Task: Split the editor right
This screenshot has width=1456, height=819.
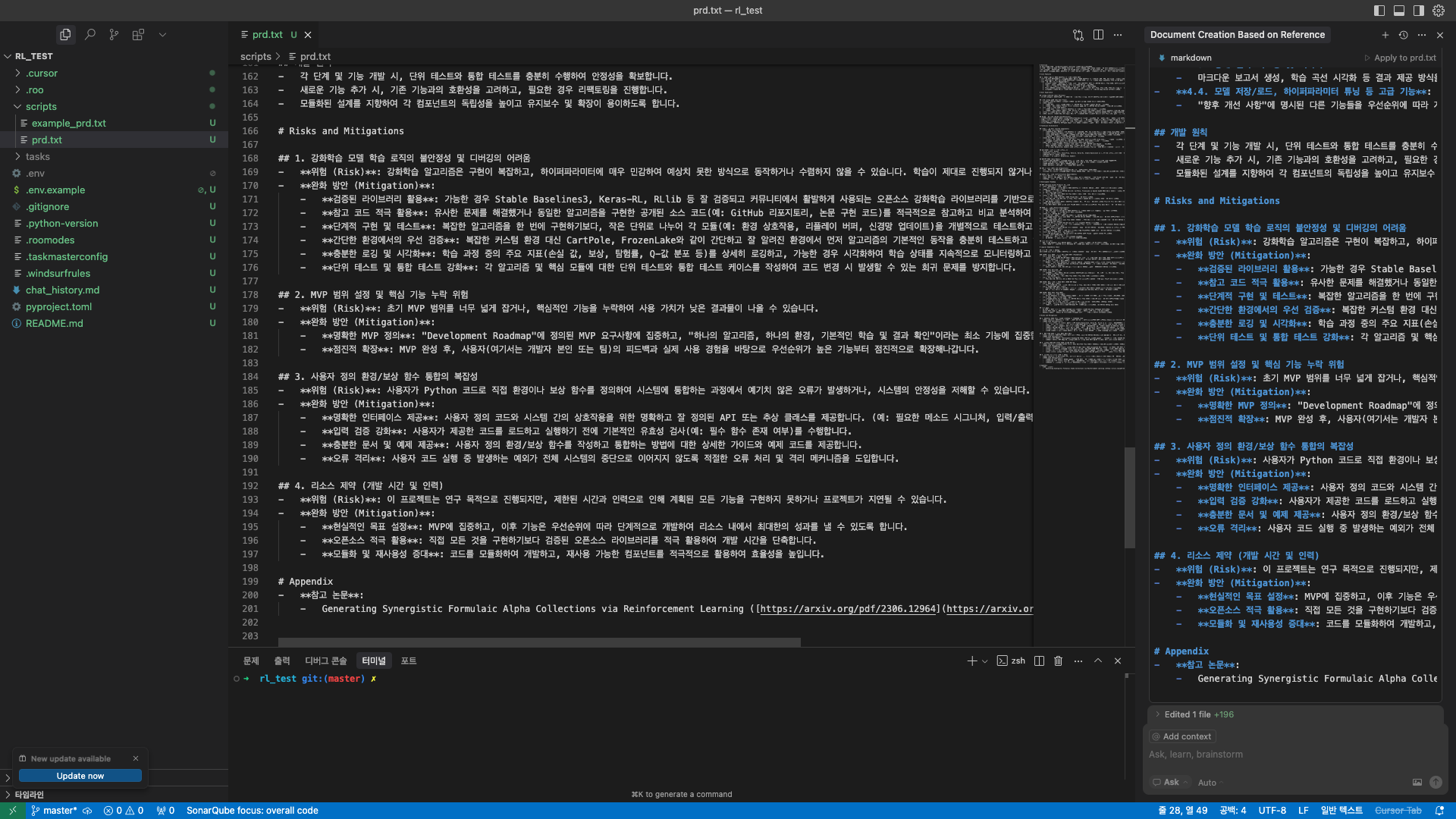Action: pos(1098,35)
